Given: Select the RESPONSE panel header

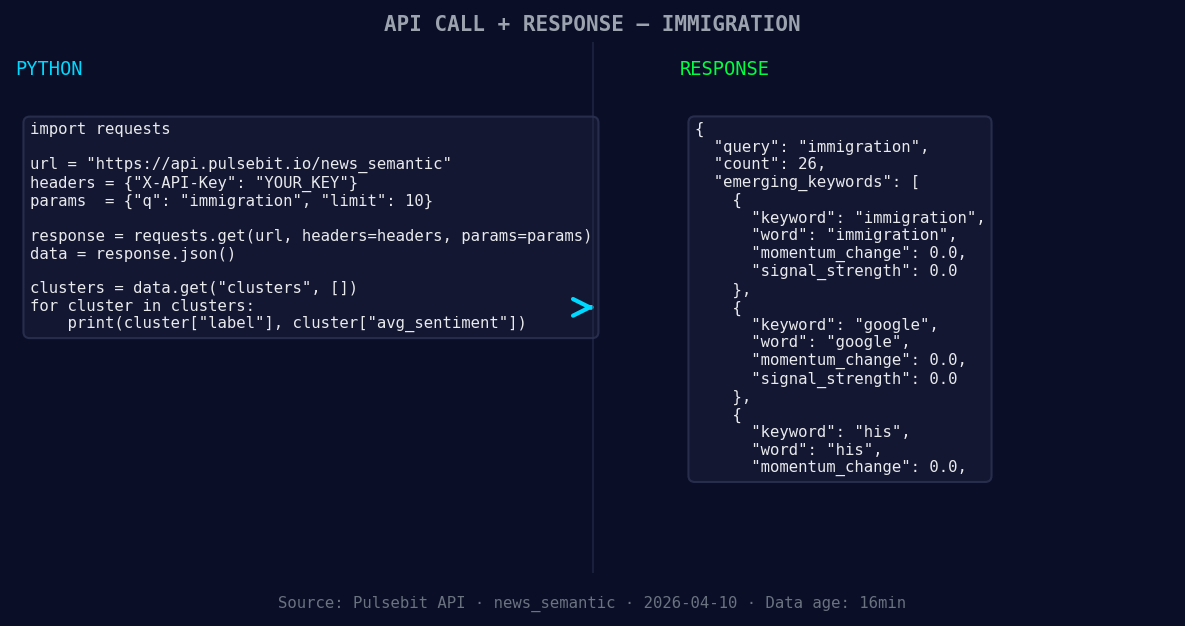Looking at the screenshot, I should tap(723, 68).
